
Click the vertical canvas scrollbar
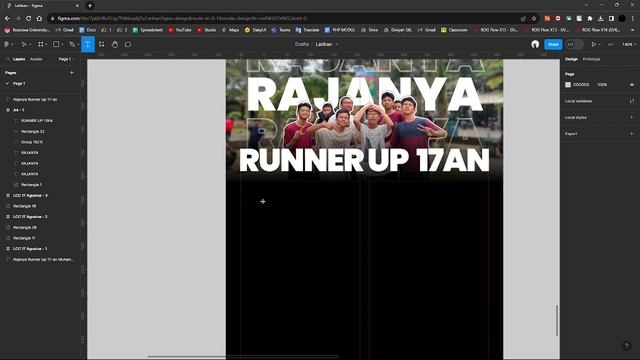557,320
